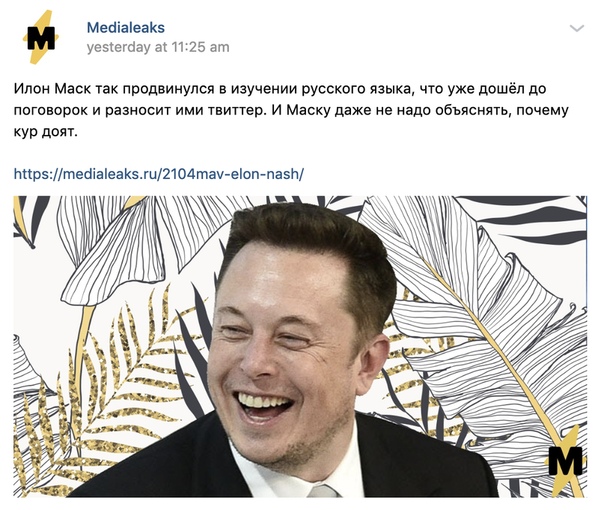Click the M watermark logo on the image
The width and height of the screenshot is (604, 510).
pos(565,459)
